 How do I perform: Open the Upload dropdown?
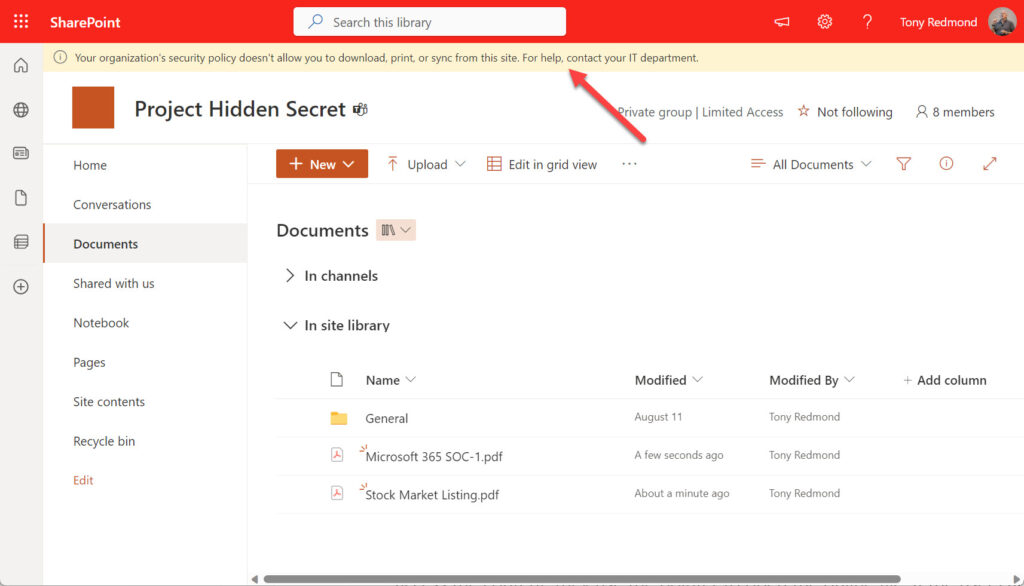(x=426, y=164)
